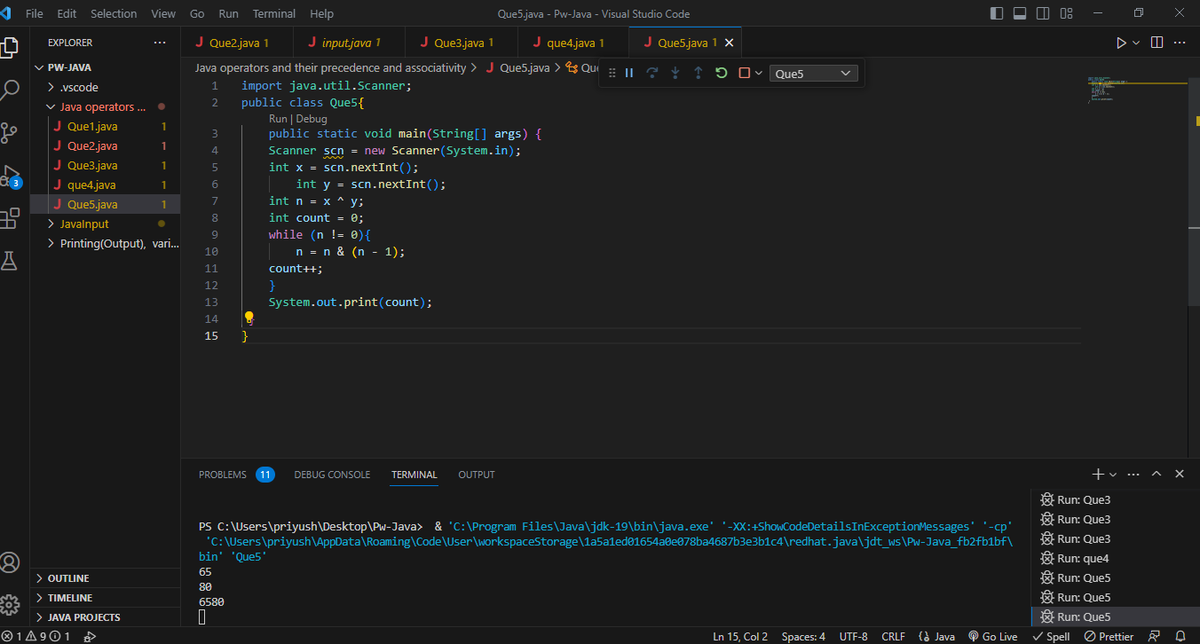Open the Run and Debug view

[x=11, y=177]
